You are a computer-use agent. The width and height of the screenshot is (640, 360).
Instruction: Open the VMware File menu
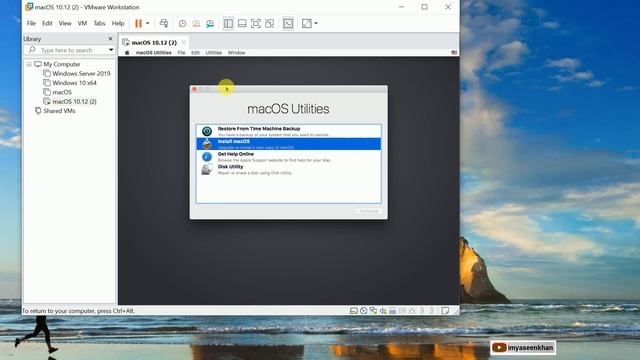31,23
